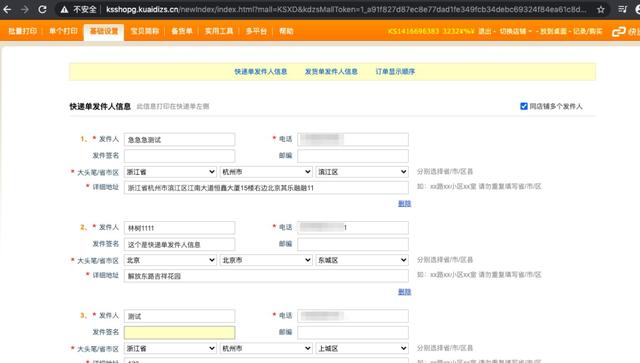Click sender 3 邮编 postcode field
The image size is (640, 363).
tap(353, 332)
